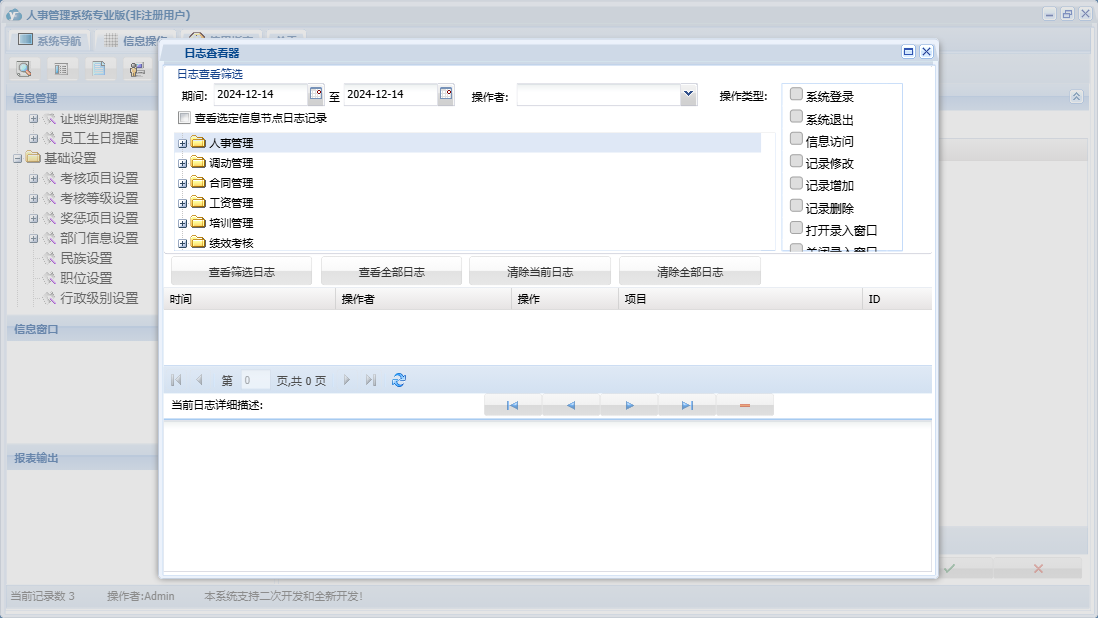Screen dimensions: 1098x618
Task: Select 行政级别设置 in sidebar tree
Action: [x=99, y=298]
